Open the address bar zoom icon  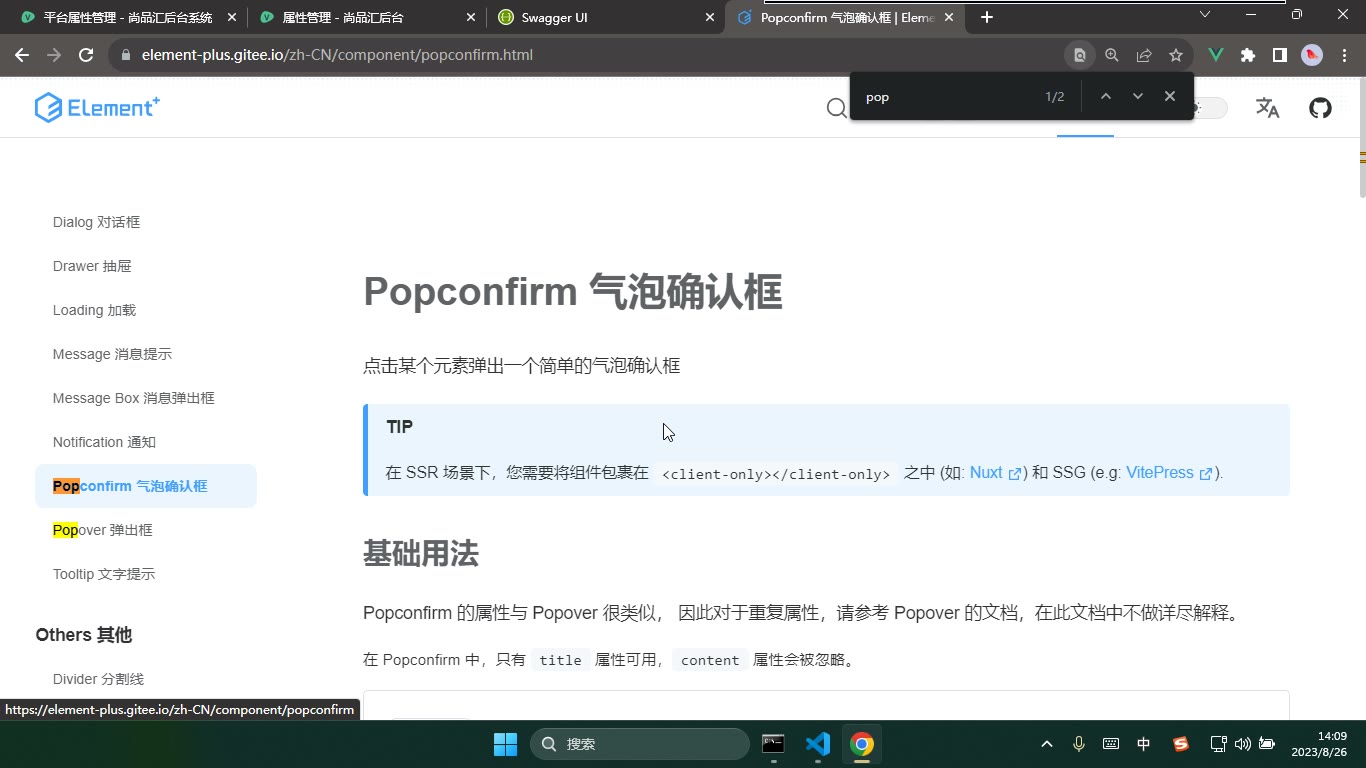click(x=1112, y=55)
